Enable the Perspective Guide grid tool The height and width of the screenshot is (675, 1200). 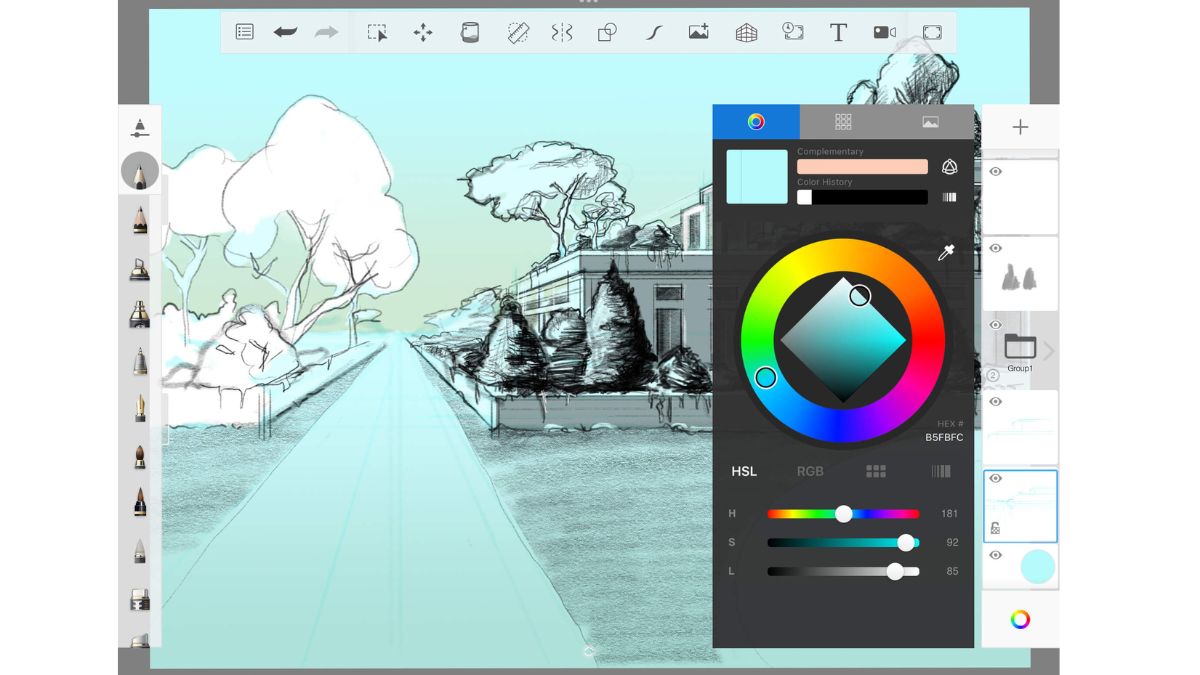[x=746, y=32]
